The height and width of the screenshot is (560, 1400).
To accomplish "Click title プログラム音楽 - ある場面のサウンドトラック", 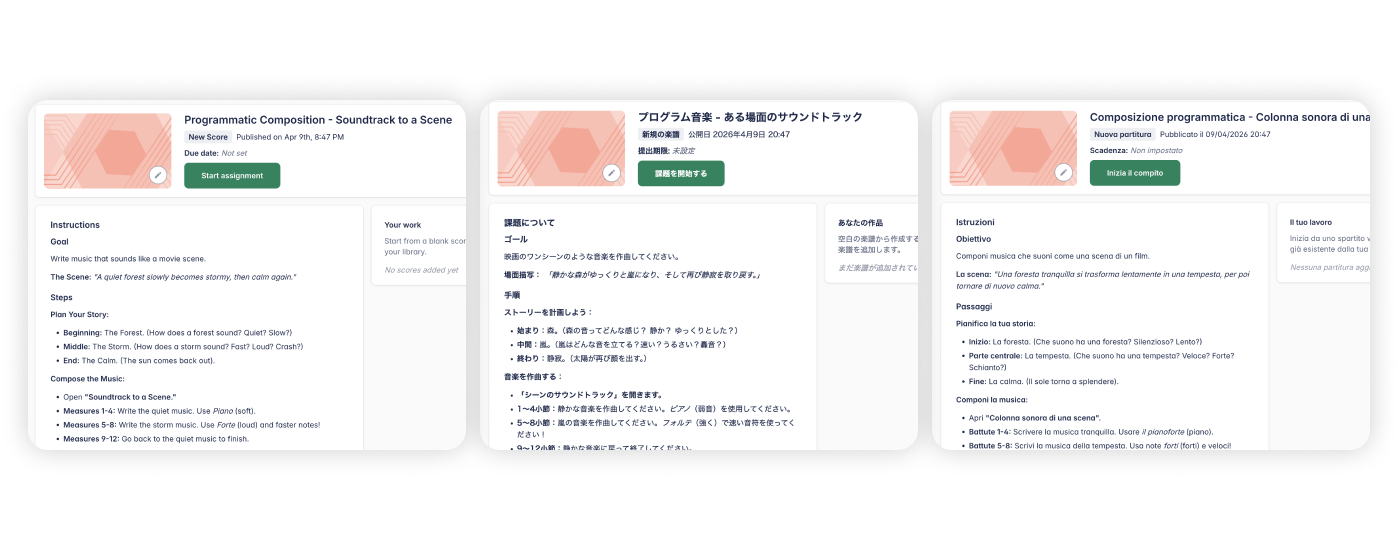I will 750,117.
